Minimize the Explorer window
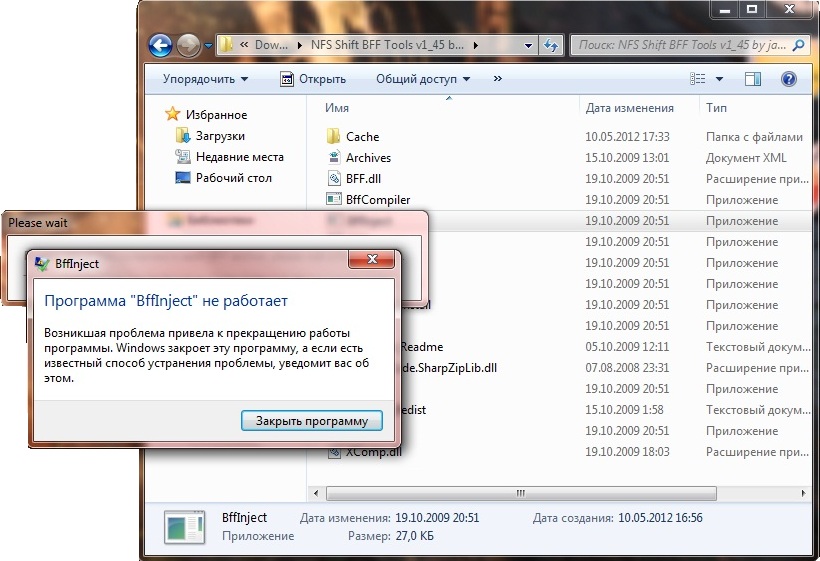The height and width of the screenshot is (561, 820). 724,9
